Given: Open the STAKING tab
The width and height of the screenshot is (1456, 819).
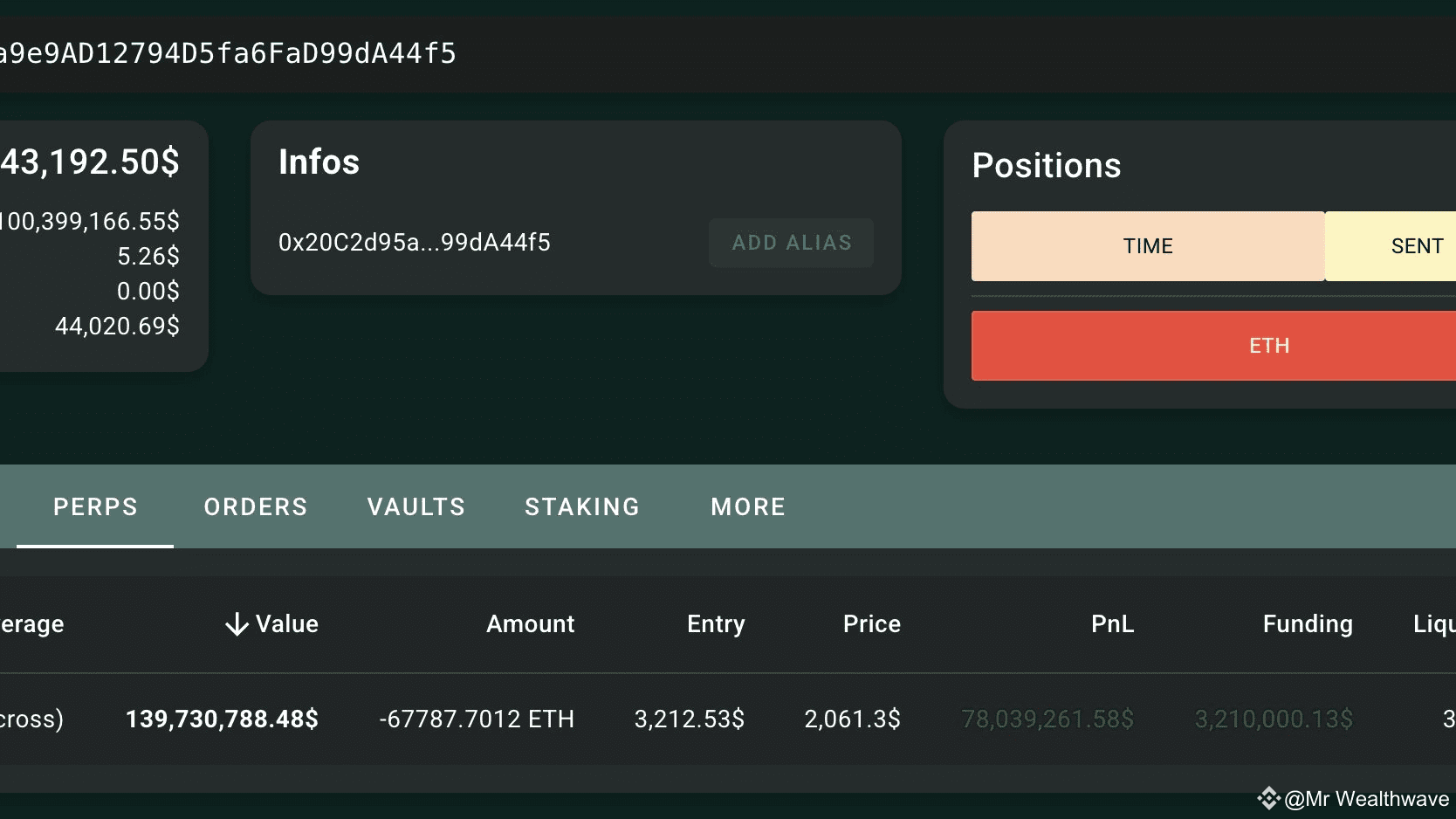Looking at the screenshot, I should coord(581,506).
